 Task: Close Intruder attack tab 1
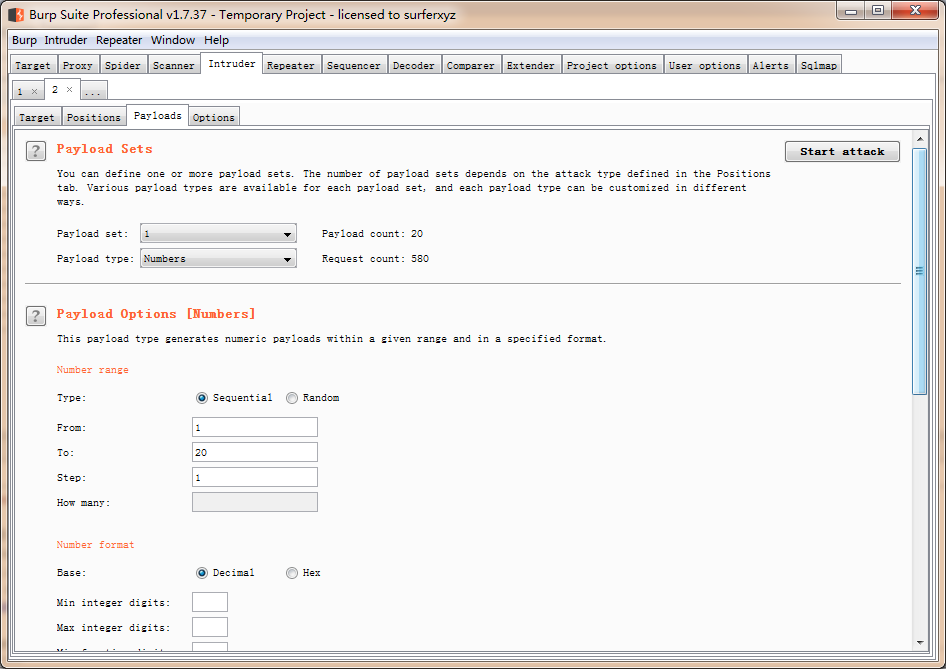(34, 92)
